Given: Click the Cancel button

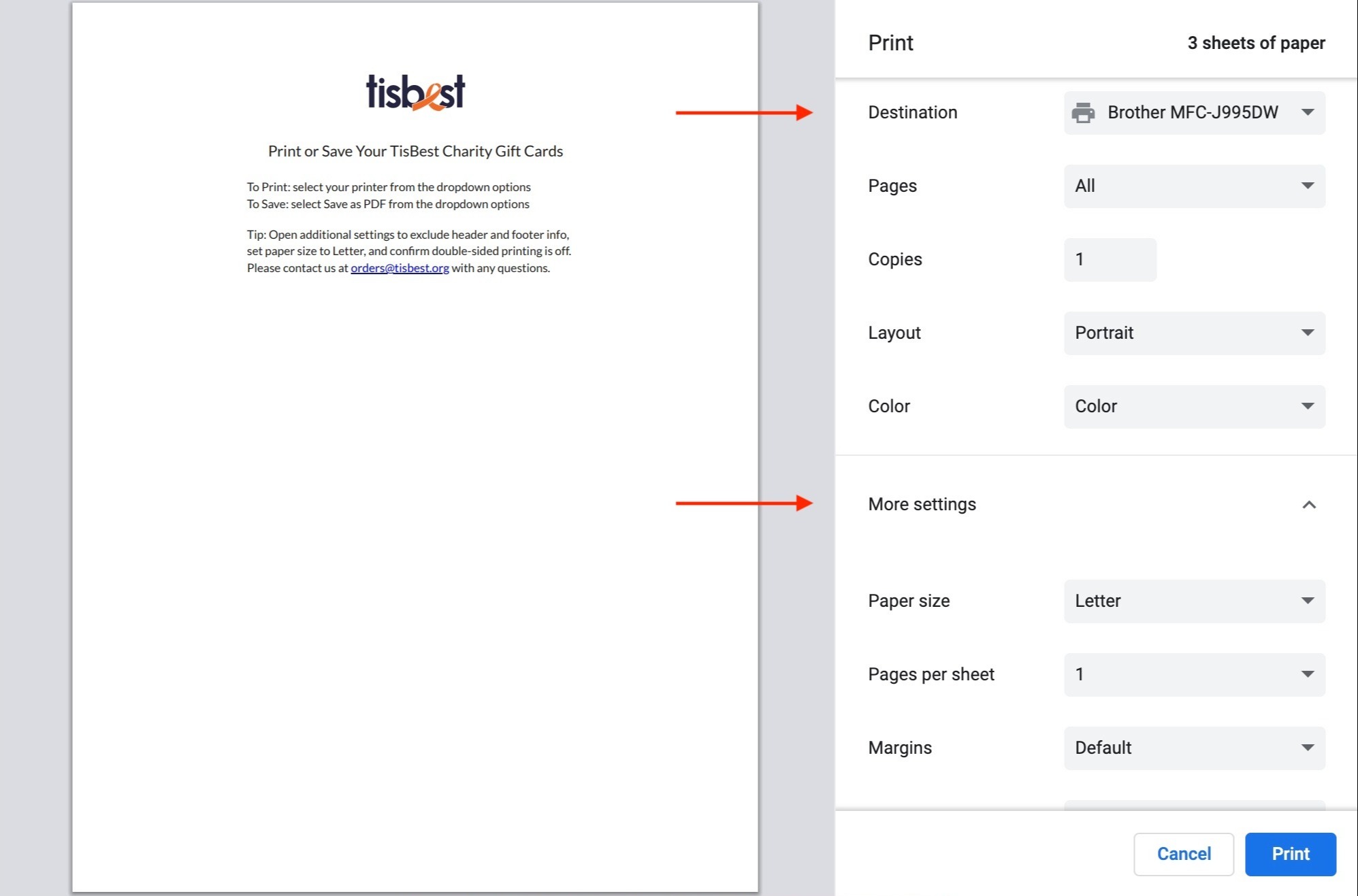Looking at the screenshot, I should [1184, 854].
